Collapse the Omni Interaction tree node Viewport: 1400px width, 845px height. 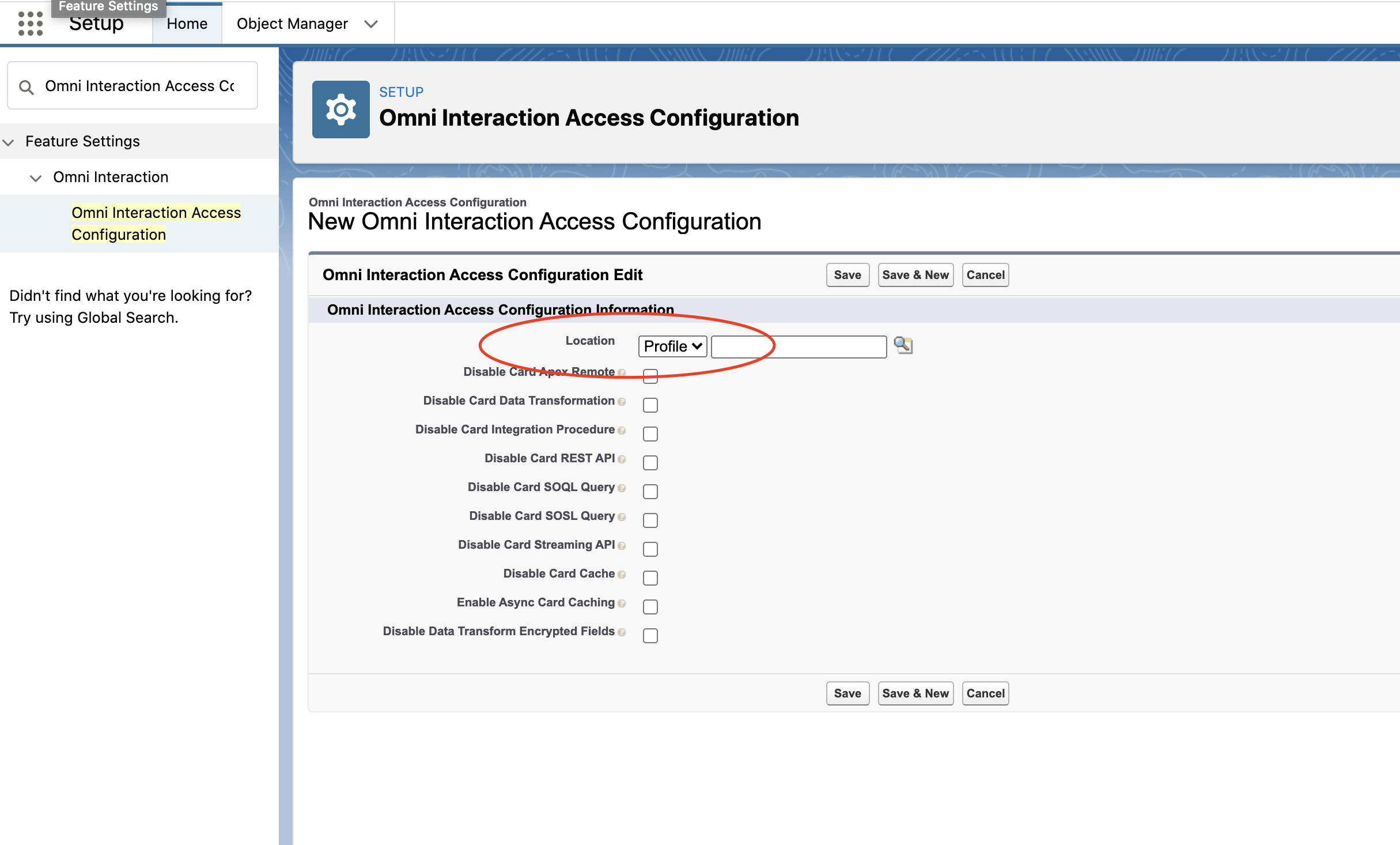point(36,178)
